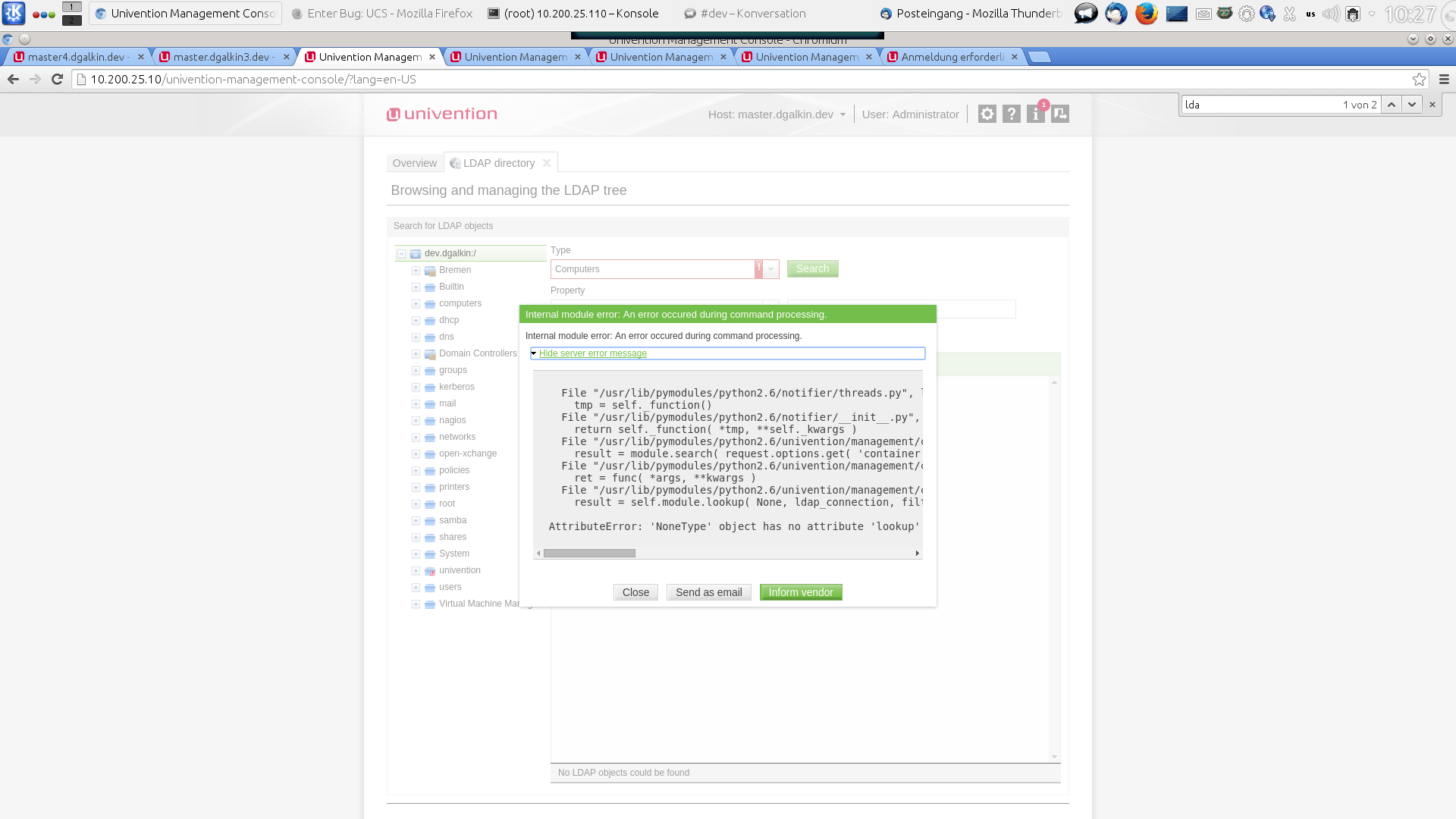Bookmark page using star icon
This screenshot has width=1456, height=819.
1419,80
